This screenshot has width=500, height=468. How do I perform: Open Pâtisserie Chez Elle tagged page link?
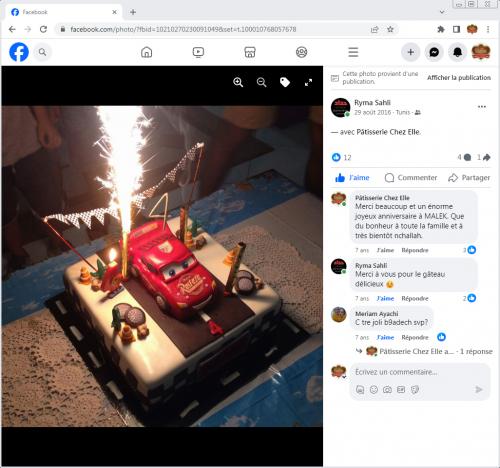(x=388, y=132)
